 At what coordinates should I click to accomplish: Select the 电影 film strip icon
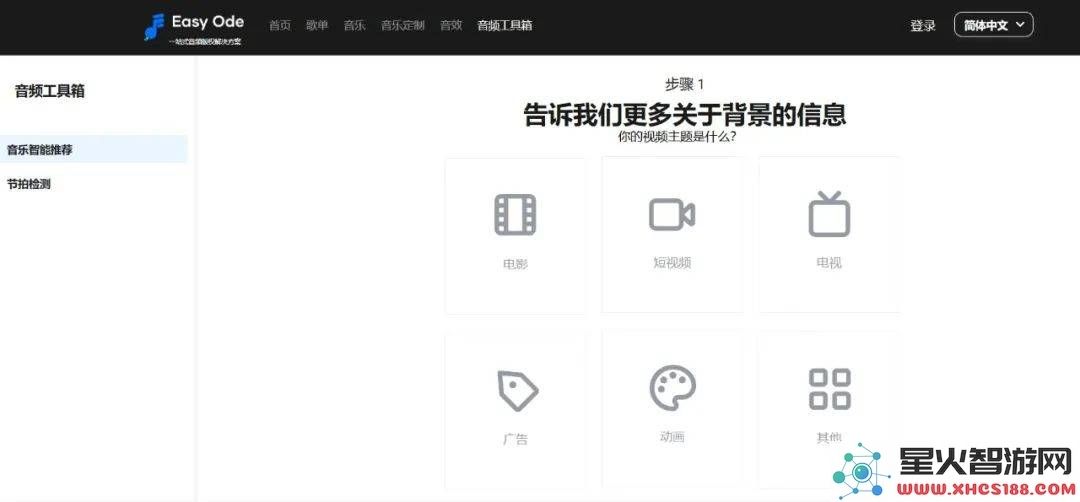515,215
